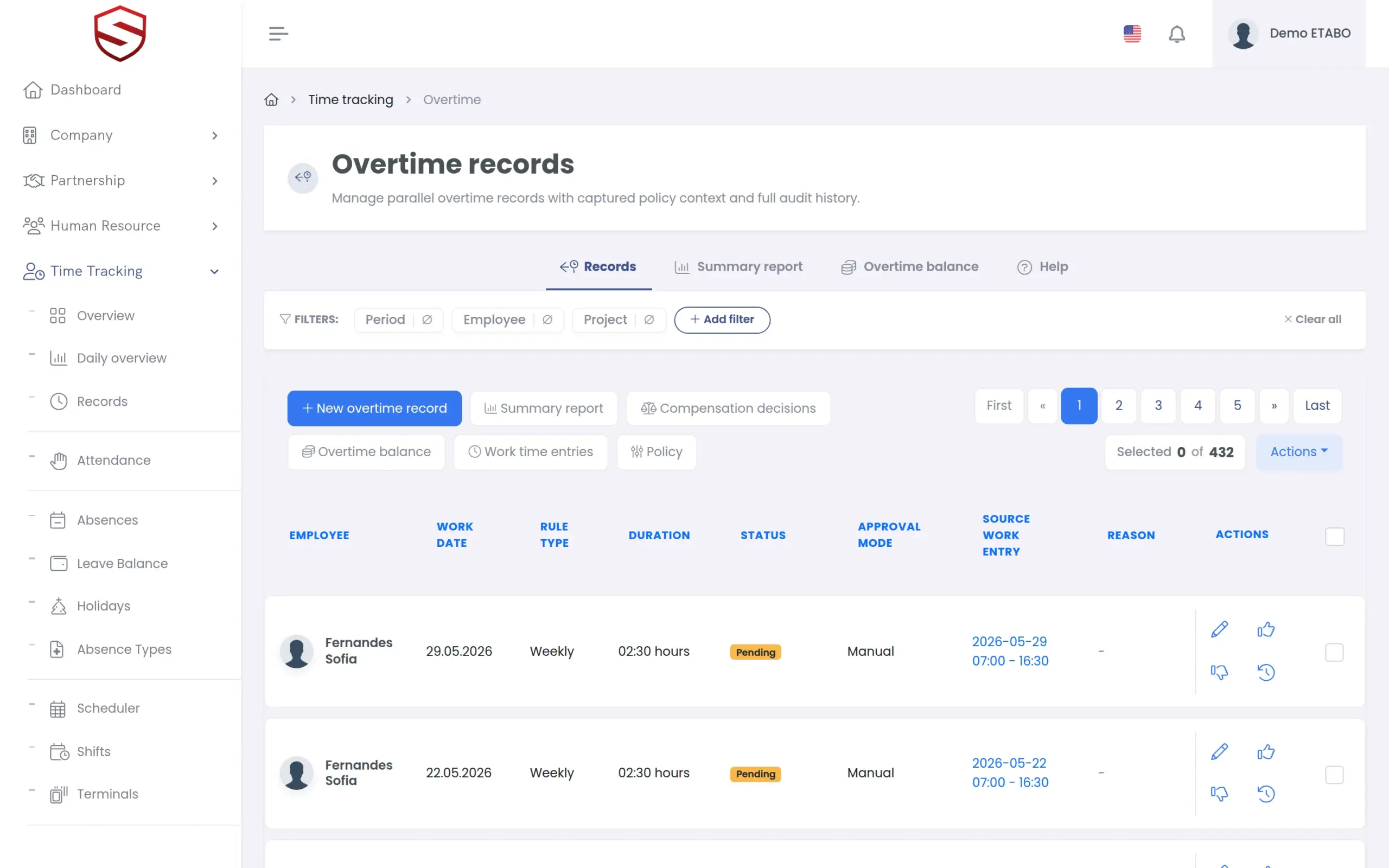Check the box for 29.05.2026 record
1389x868 pixels.
point(1335,652)
